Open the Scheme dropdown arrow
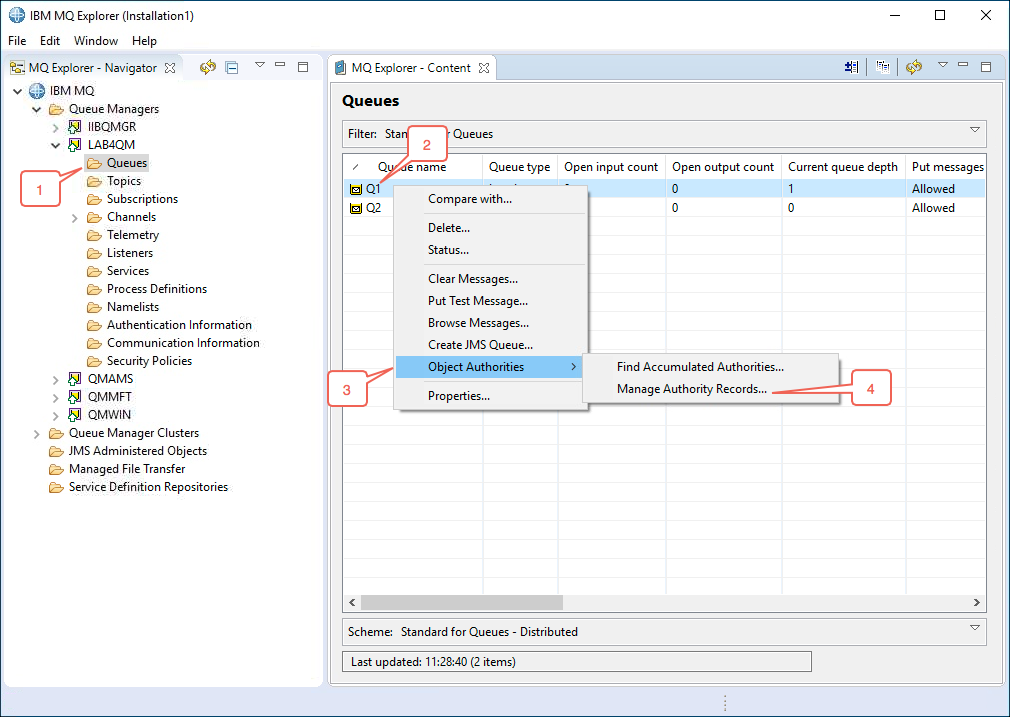1010x717 pixels. coord(975,627)
